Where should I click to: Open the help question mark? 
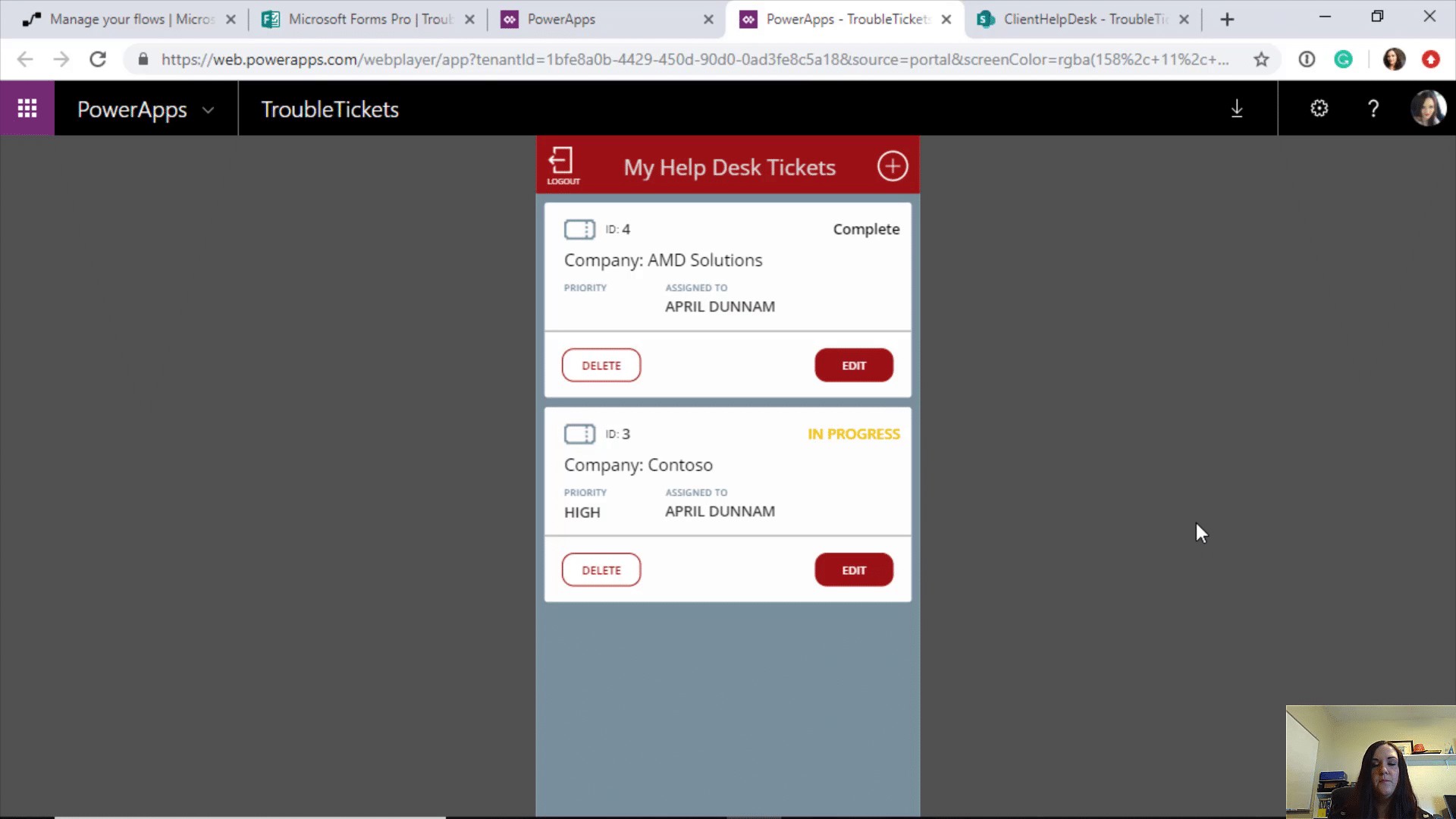[x=1373, y=109]
